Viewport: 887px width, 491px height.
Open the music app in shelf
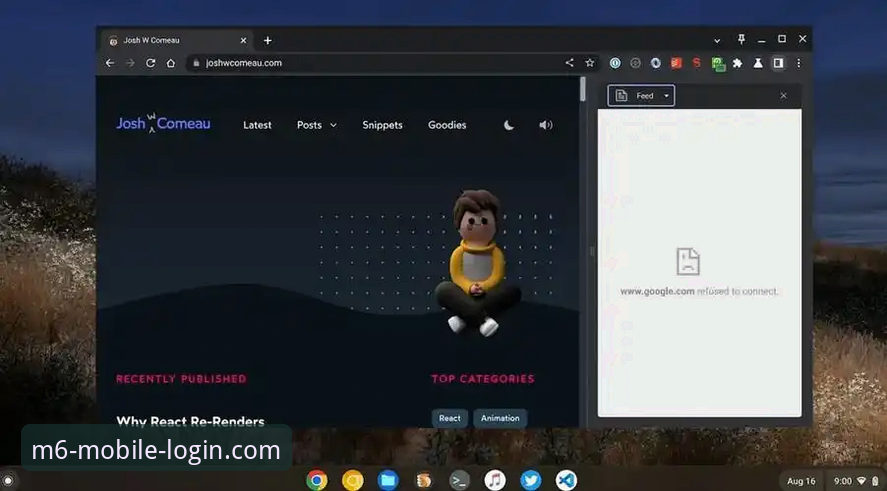(495, 480)
